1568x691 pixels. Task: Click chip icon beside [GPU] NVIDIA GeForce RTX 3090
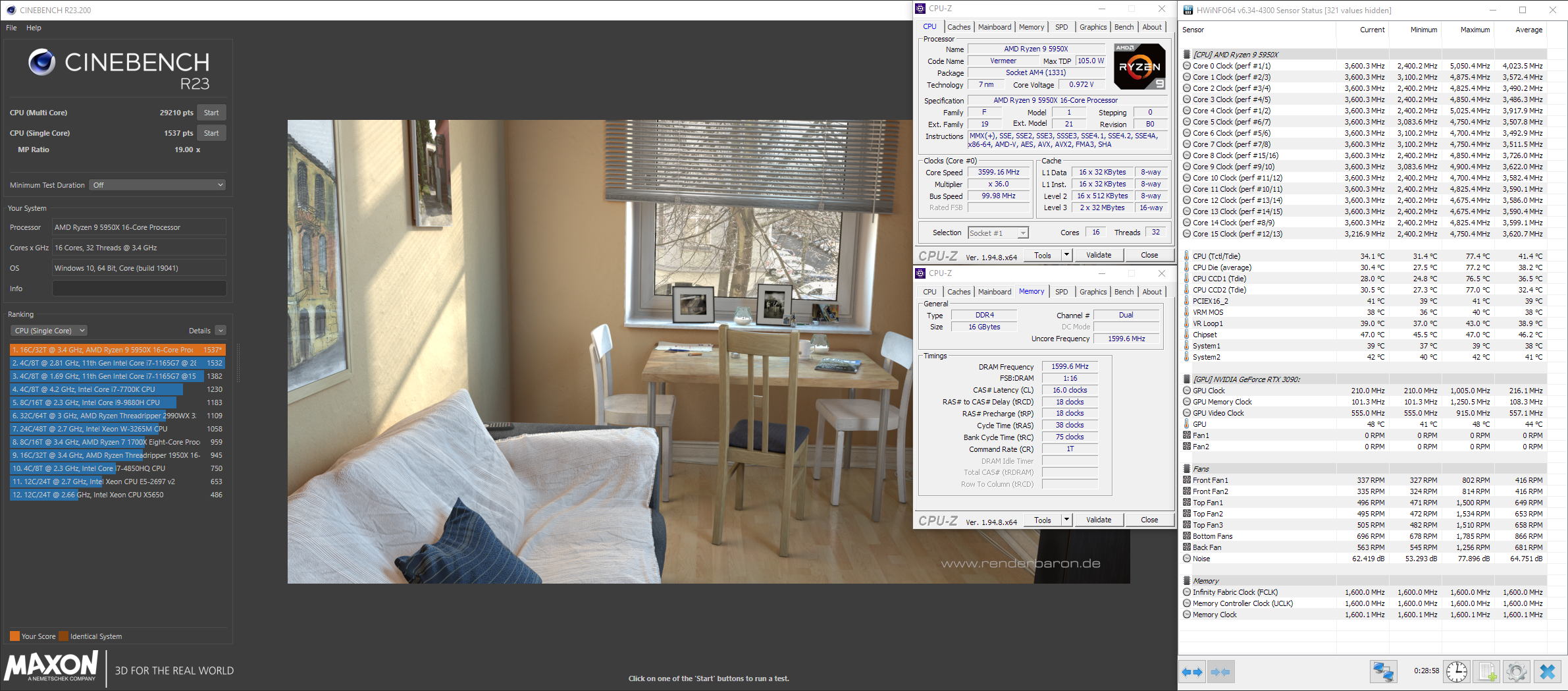coord(1187,379)
